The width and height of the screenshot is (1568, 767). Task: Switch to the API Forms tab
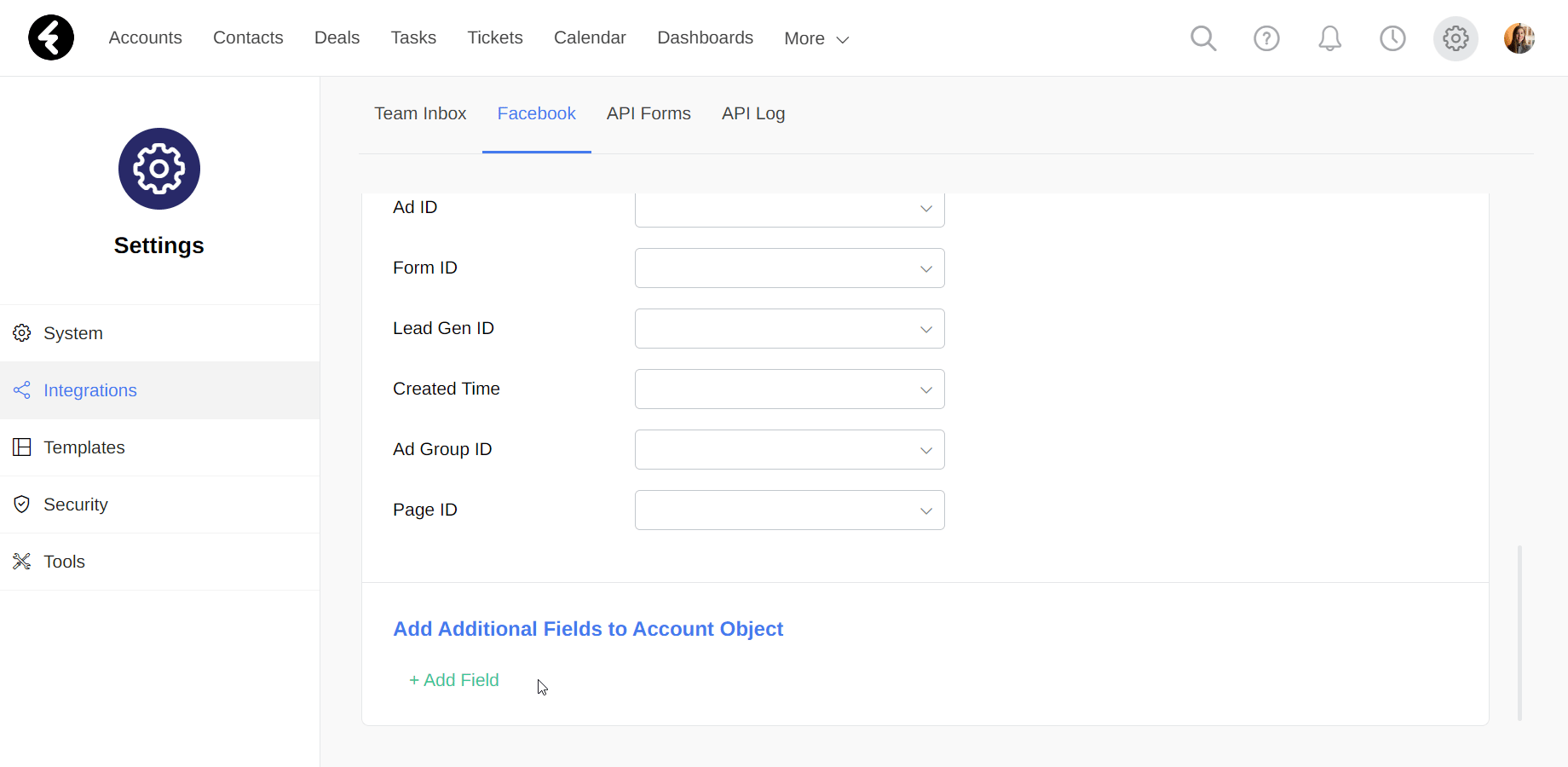click(x=649, y=113)
